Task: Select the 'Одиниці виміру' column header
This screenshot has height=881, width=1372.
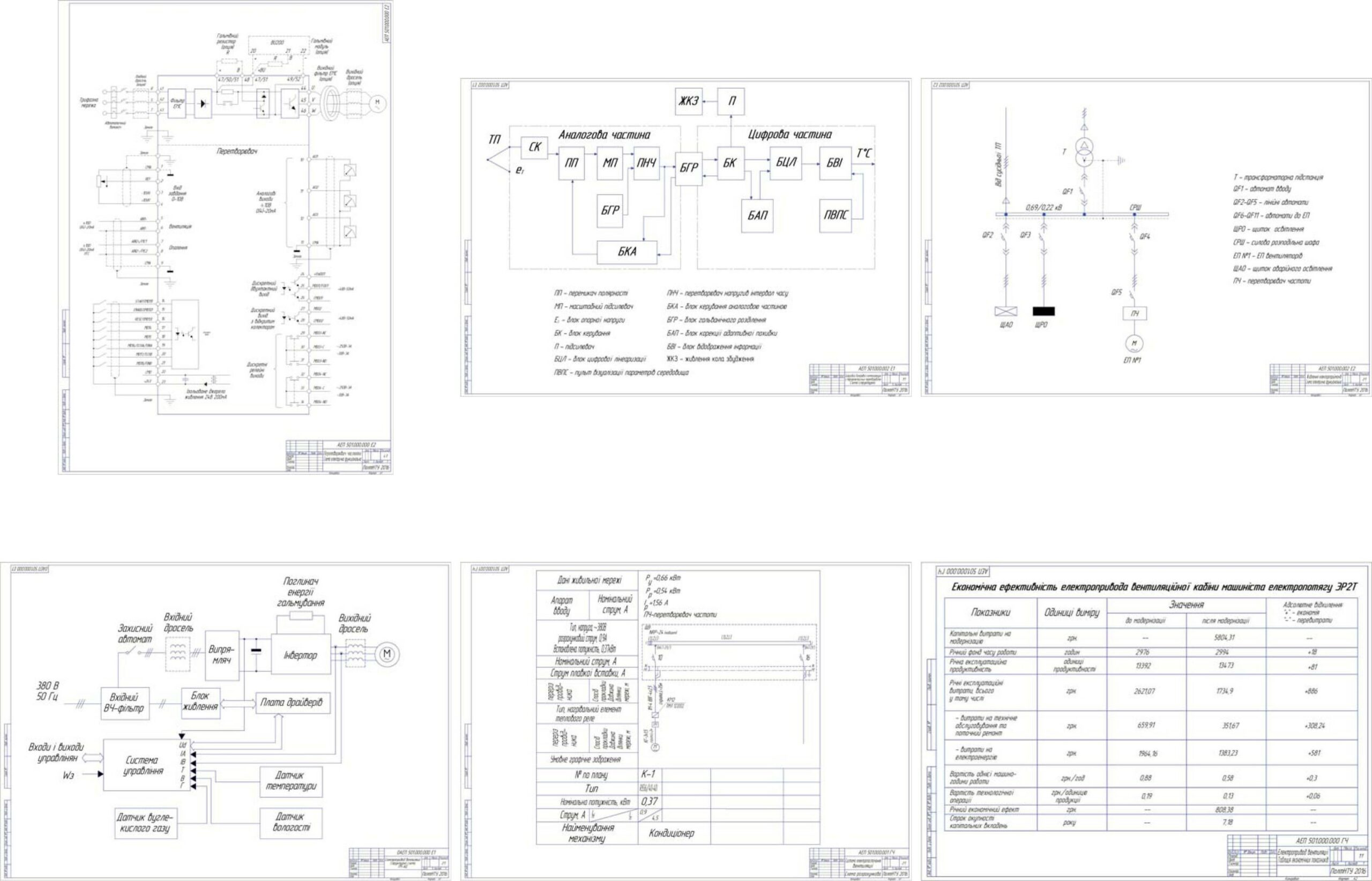Action: [x=1072, y=613]
